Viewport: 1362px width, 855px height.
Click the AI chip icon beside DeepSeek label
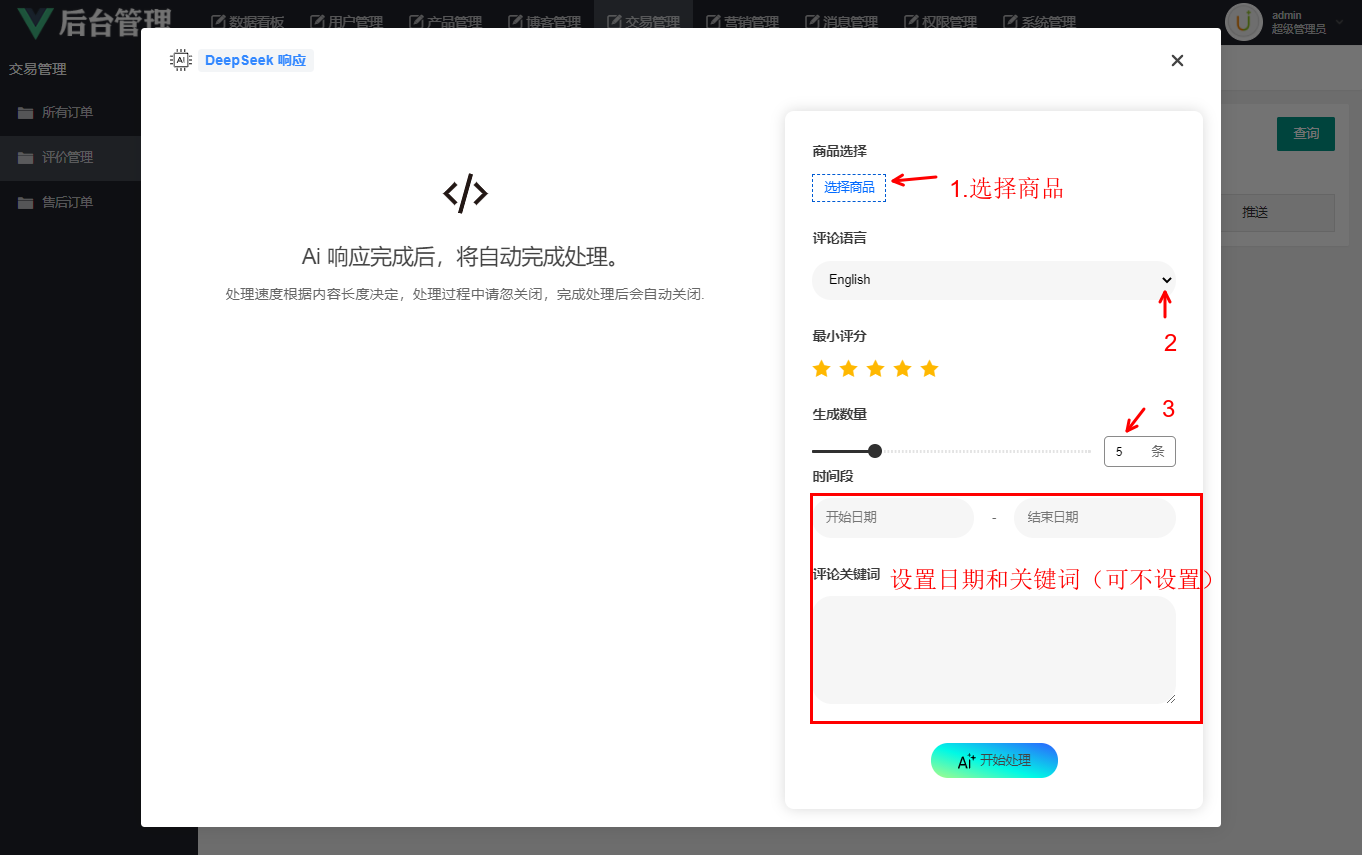tap(181, 60)
